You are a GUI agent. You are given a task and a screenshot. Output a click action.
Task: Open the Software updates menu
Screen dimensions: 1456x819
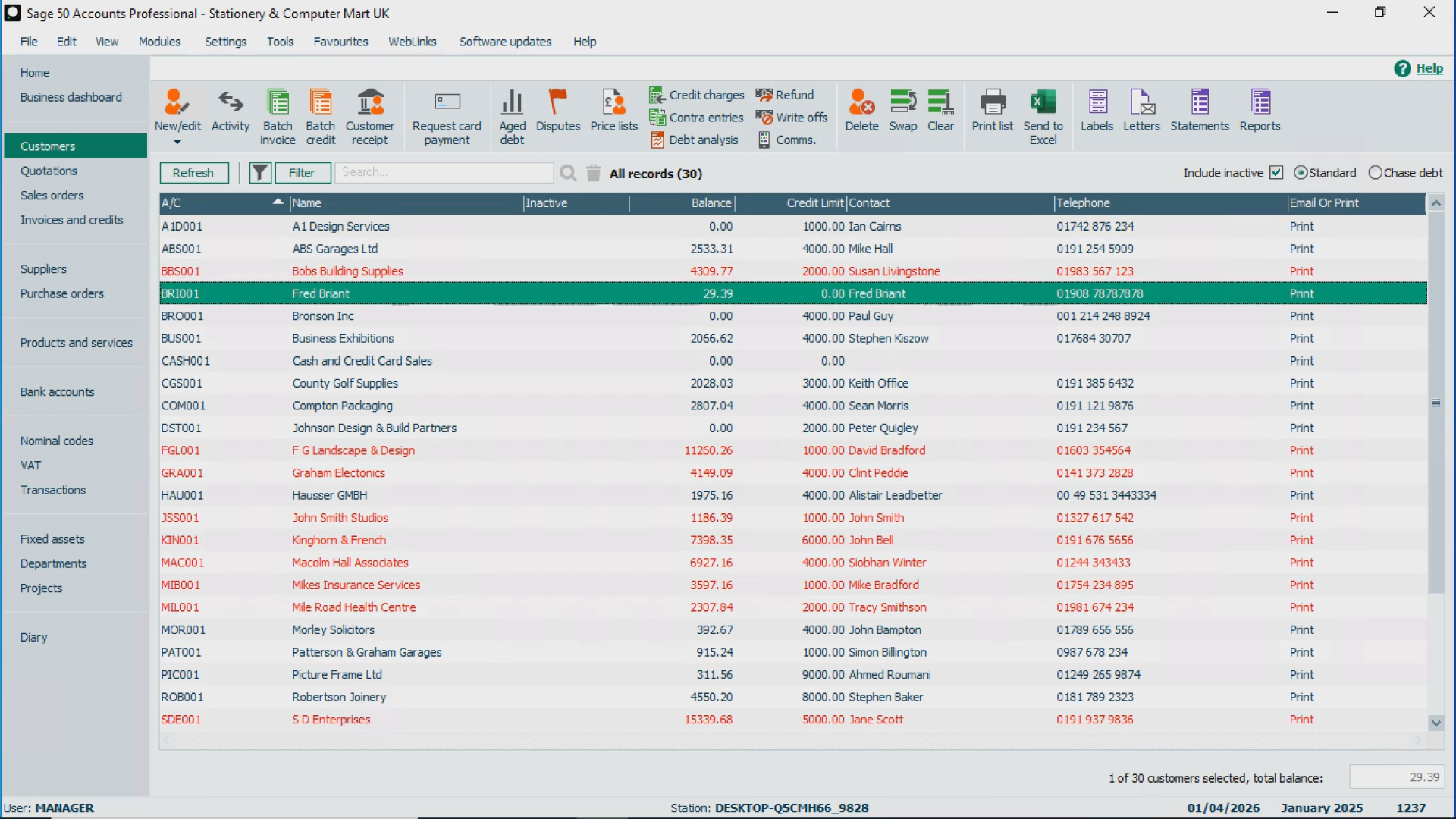[x=505, y=42]
